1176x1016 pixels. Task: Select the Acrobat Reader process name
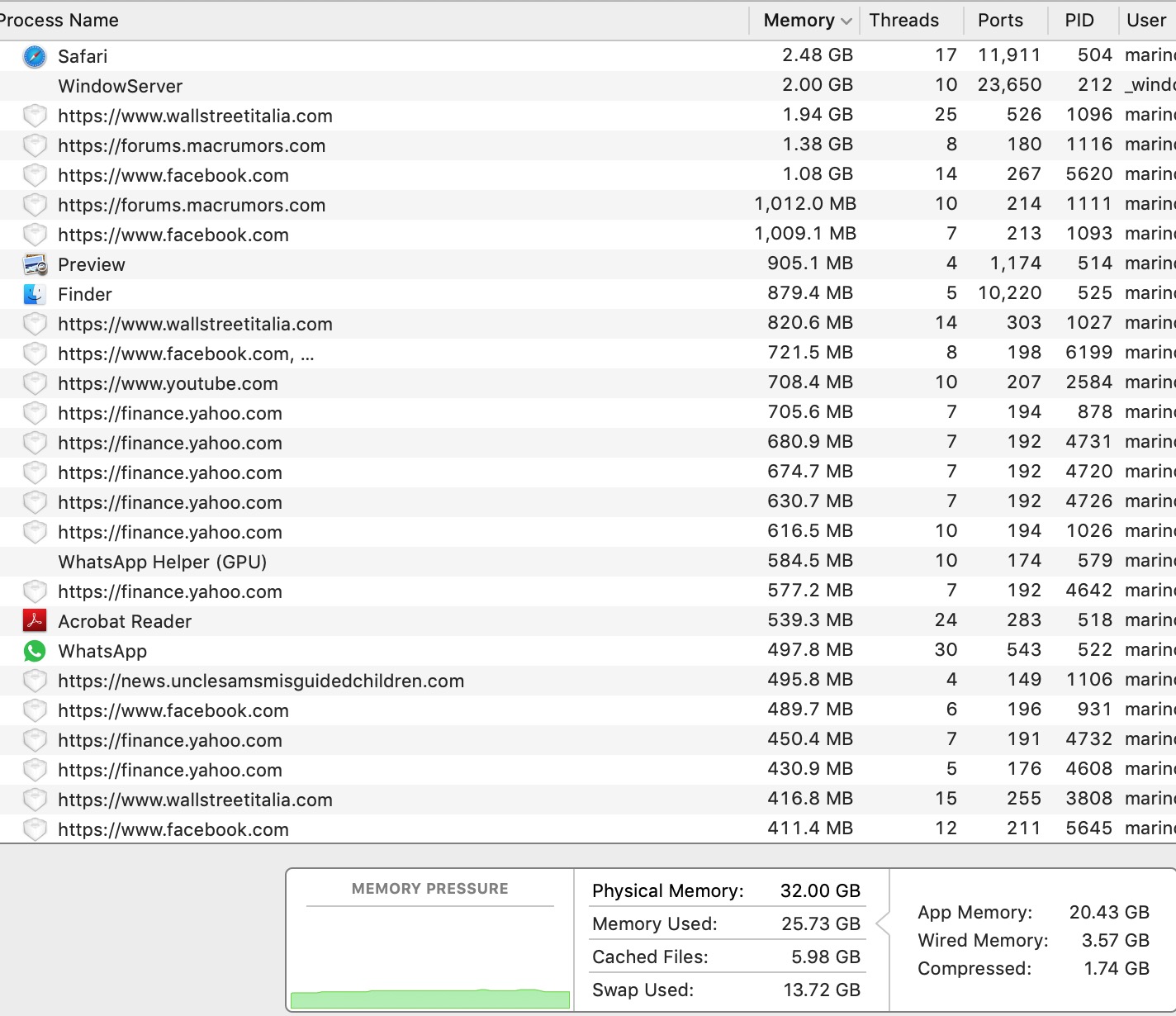pyautogui.click(x=125, y=621)
